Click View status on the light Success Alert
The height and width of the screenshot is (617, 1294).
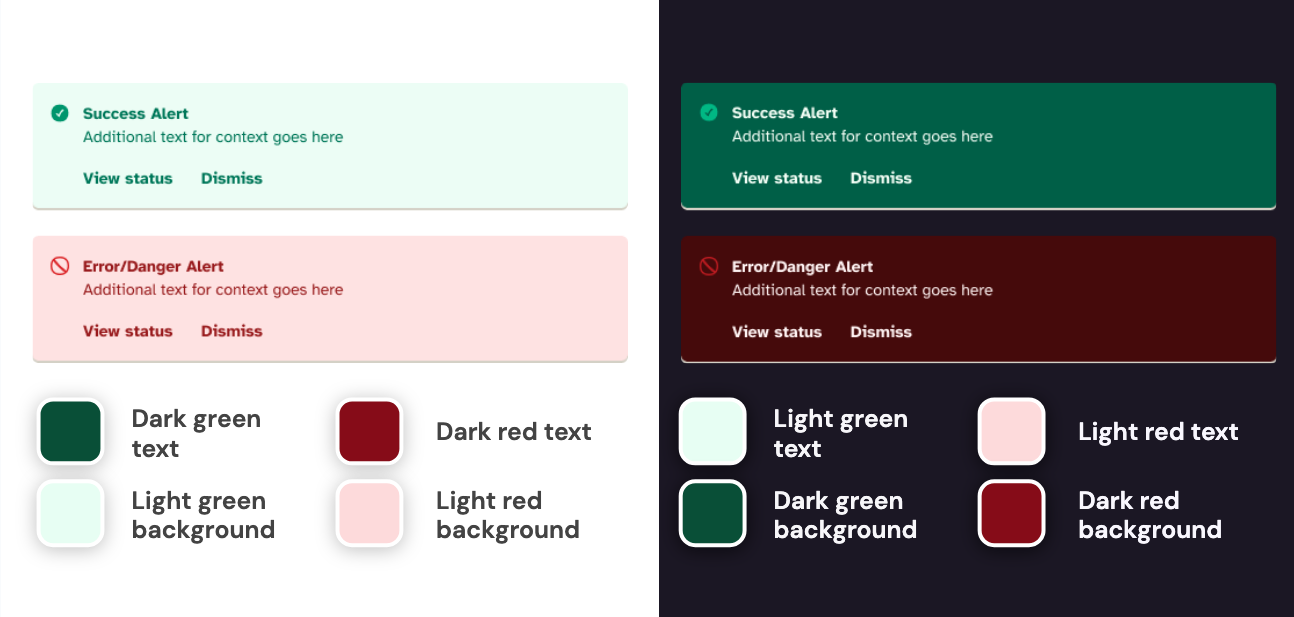coord(128,178)
